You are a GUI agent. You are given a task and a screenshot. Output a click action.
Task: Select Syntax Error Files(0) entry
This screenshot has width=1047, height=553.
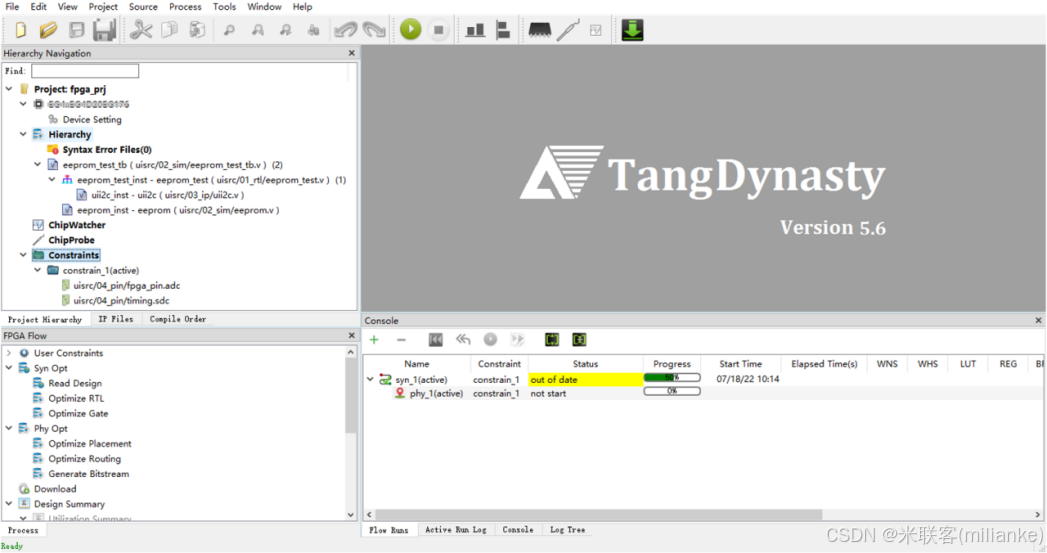click(x=107, y=150)
